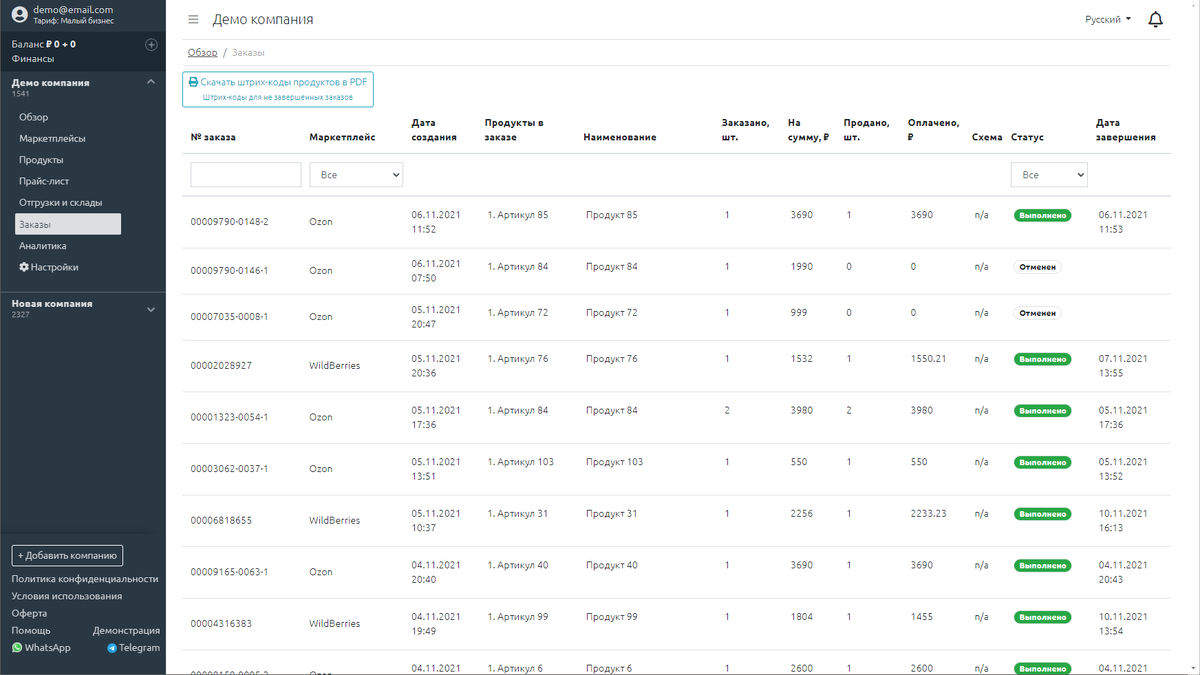The image size is (1200, 675).
Task: Go to Обзор in the sidebar
Action: [34, 117]
